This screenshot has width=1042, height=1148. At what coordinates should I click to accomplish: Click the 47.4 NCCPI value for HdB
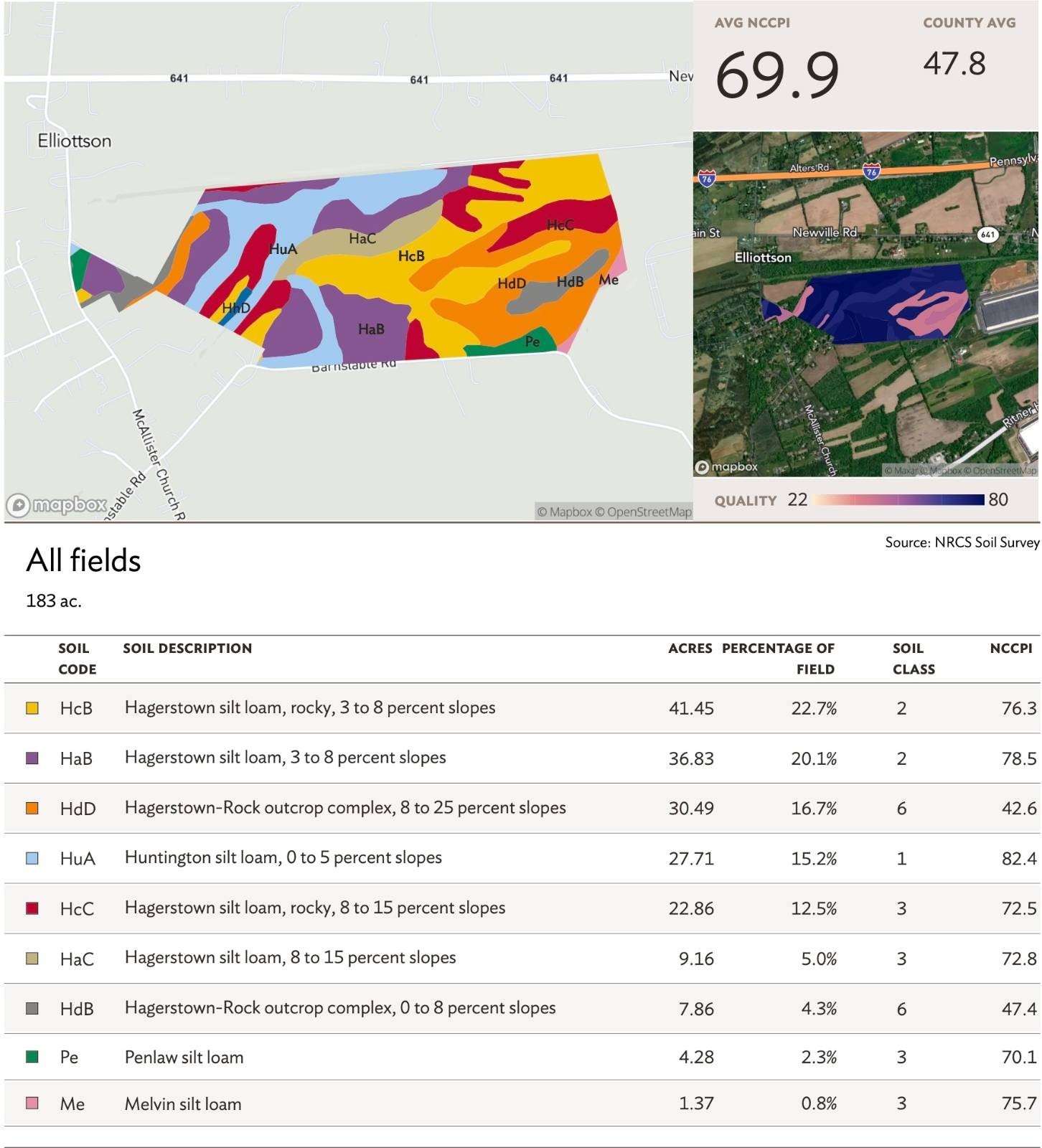coord(1019,1009)
